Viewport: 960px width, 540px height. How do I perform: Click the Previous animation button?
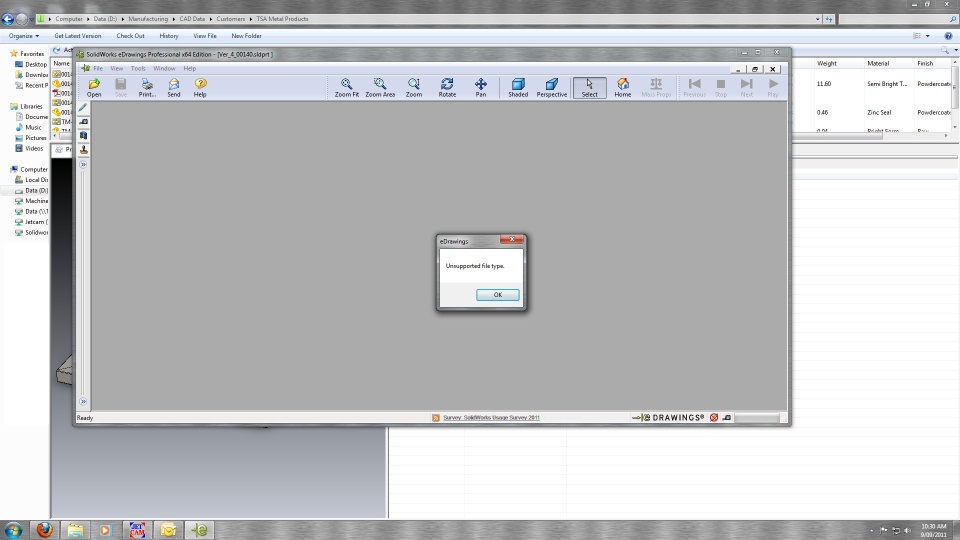694,87
